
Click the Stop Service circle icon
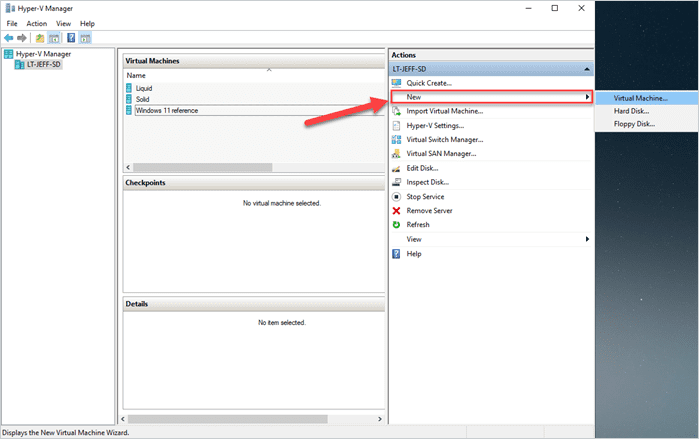[396, 197]
